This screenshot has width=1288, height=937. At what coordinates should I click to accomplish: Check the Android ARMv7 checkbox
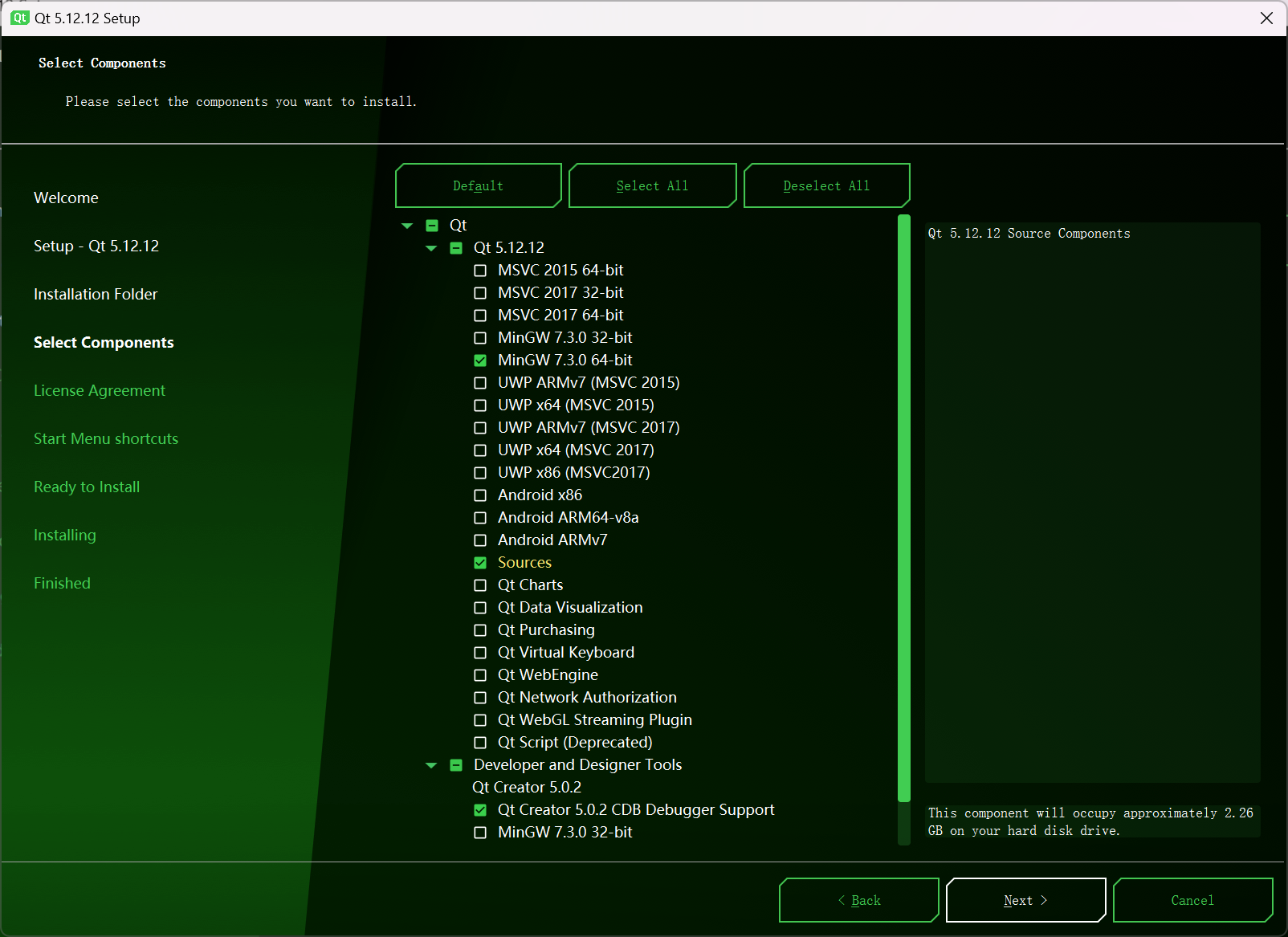[x=480, y=540]
